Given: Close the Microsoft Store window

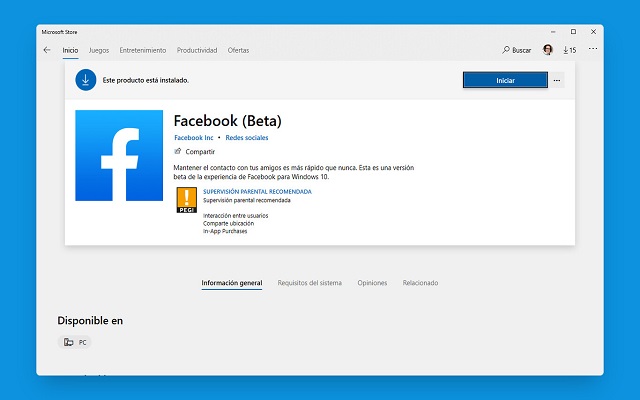Looking at the screenshot, I should pos(593,32).
